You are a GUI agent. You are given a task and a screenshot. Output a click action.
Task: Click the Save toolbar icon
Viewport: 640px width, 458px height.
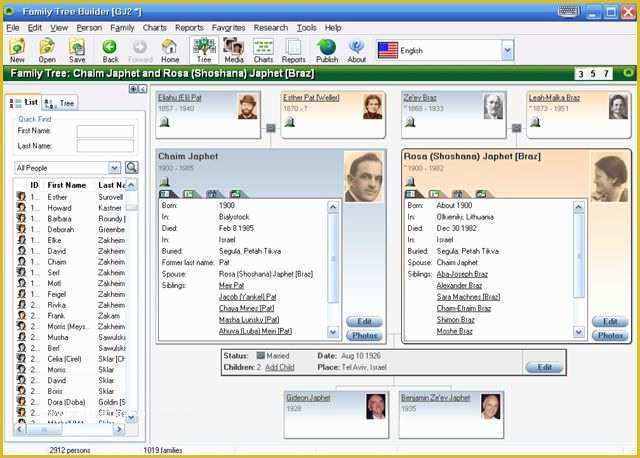click(x=77, y=50)
